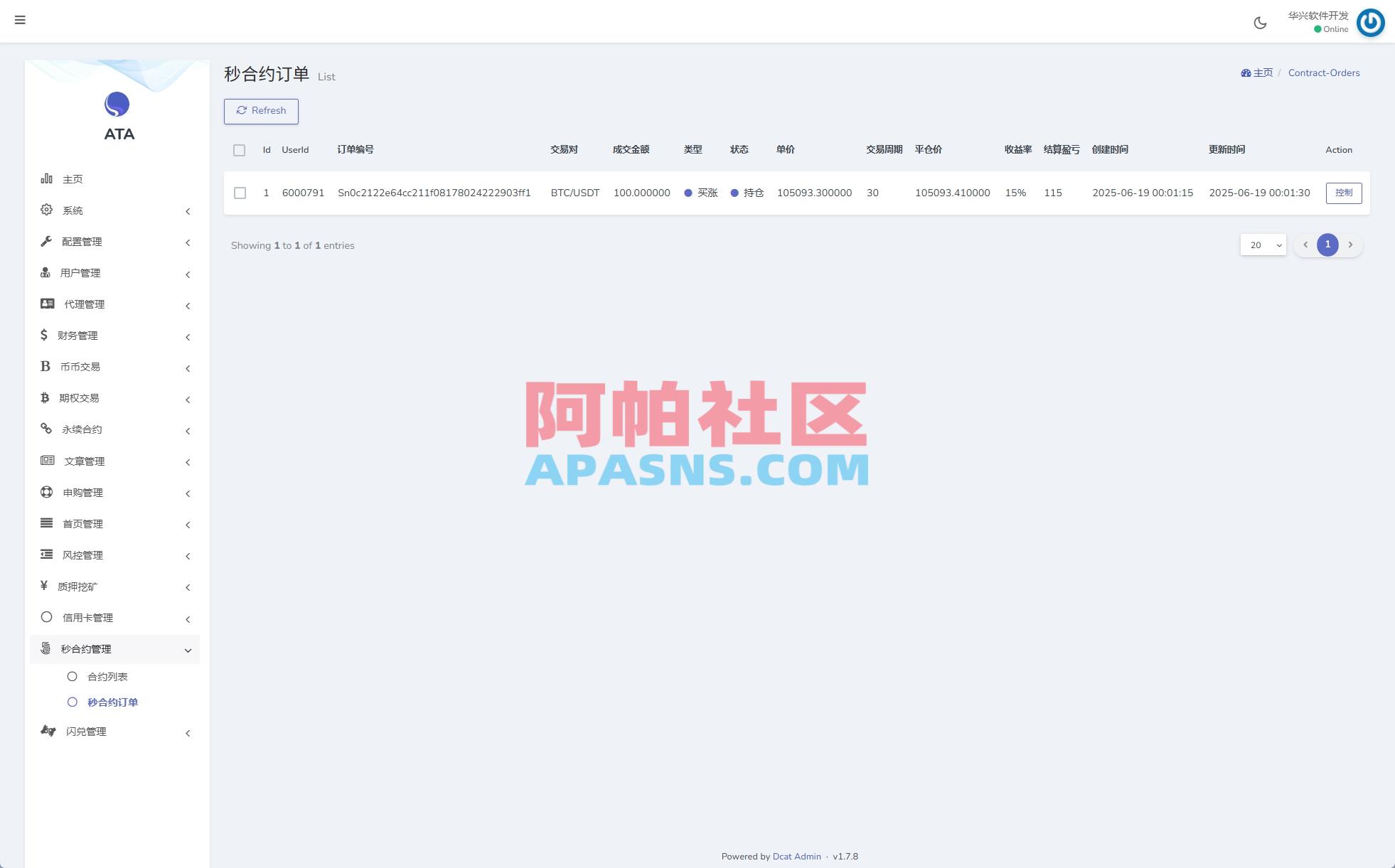Open the page size 20 dropdown
This screenshot has height=868, width=1395.
click(x=1263, y=245)
